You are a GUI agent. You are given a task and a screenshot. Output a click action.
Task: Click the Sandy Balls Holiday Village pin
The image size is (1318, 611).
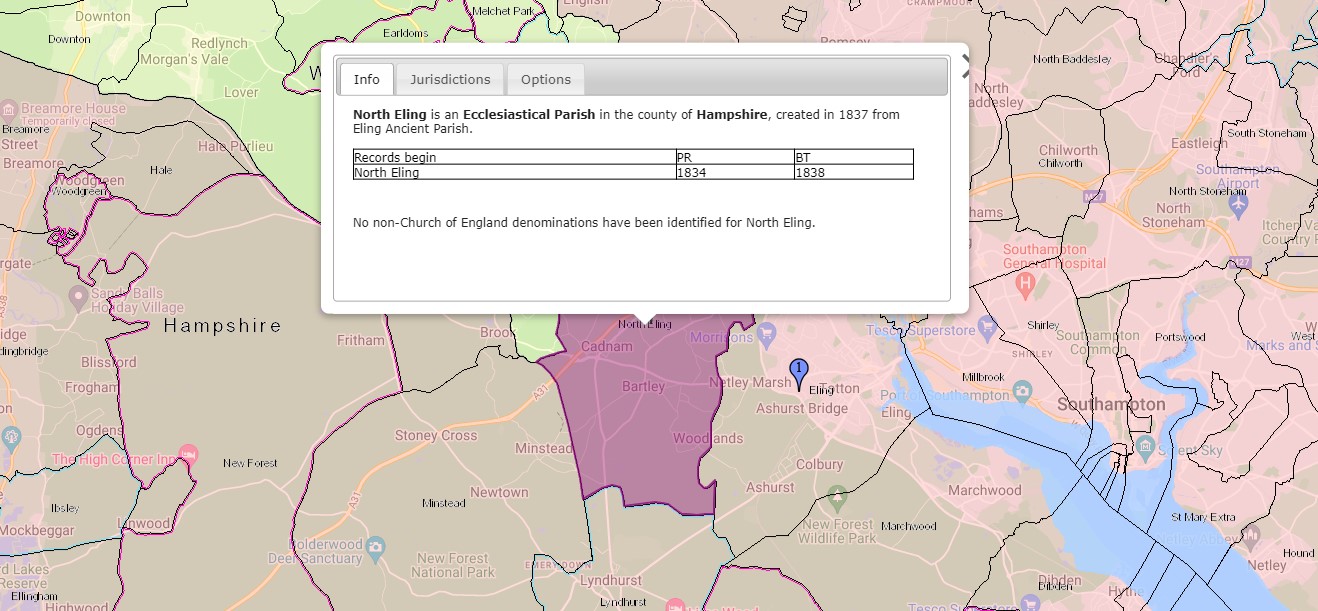(x=78, y=297)
